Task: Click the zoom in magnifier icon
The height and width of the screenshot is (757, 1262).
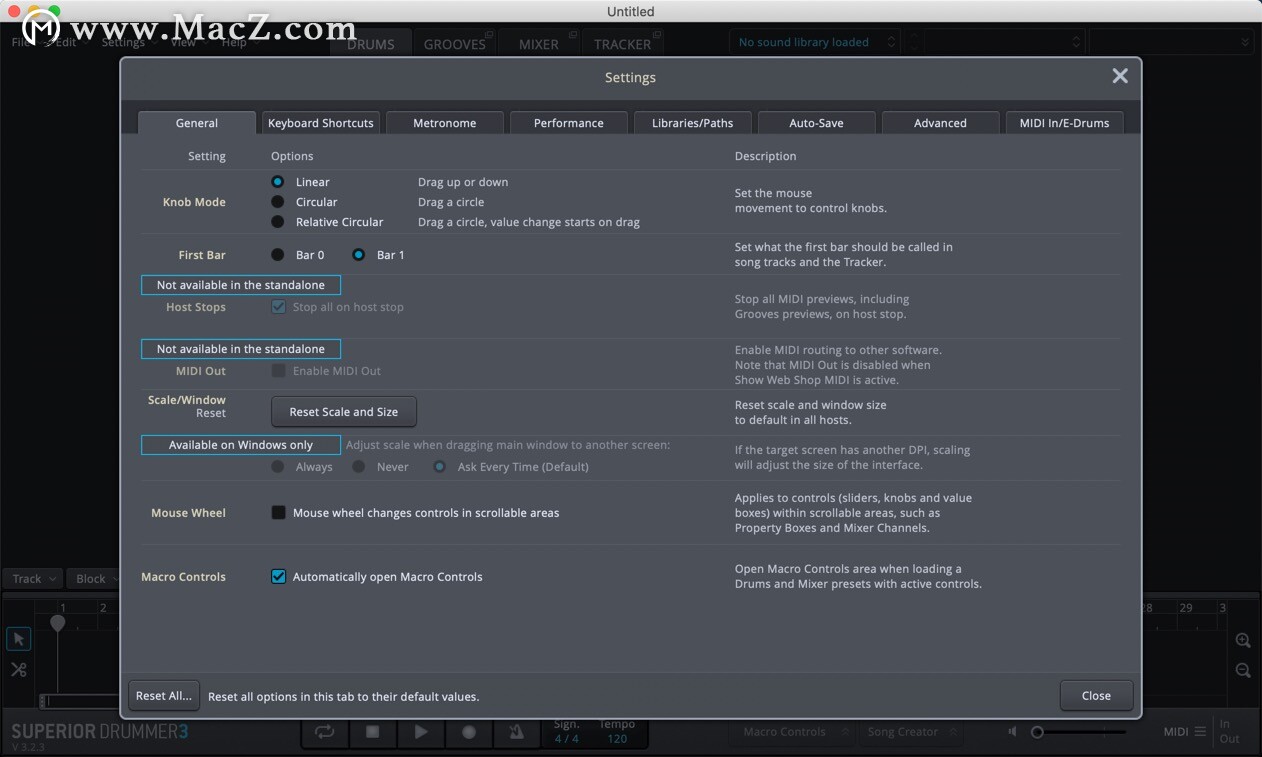Action: coord(1243,641)
